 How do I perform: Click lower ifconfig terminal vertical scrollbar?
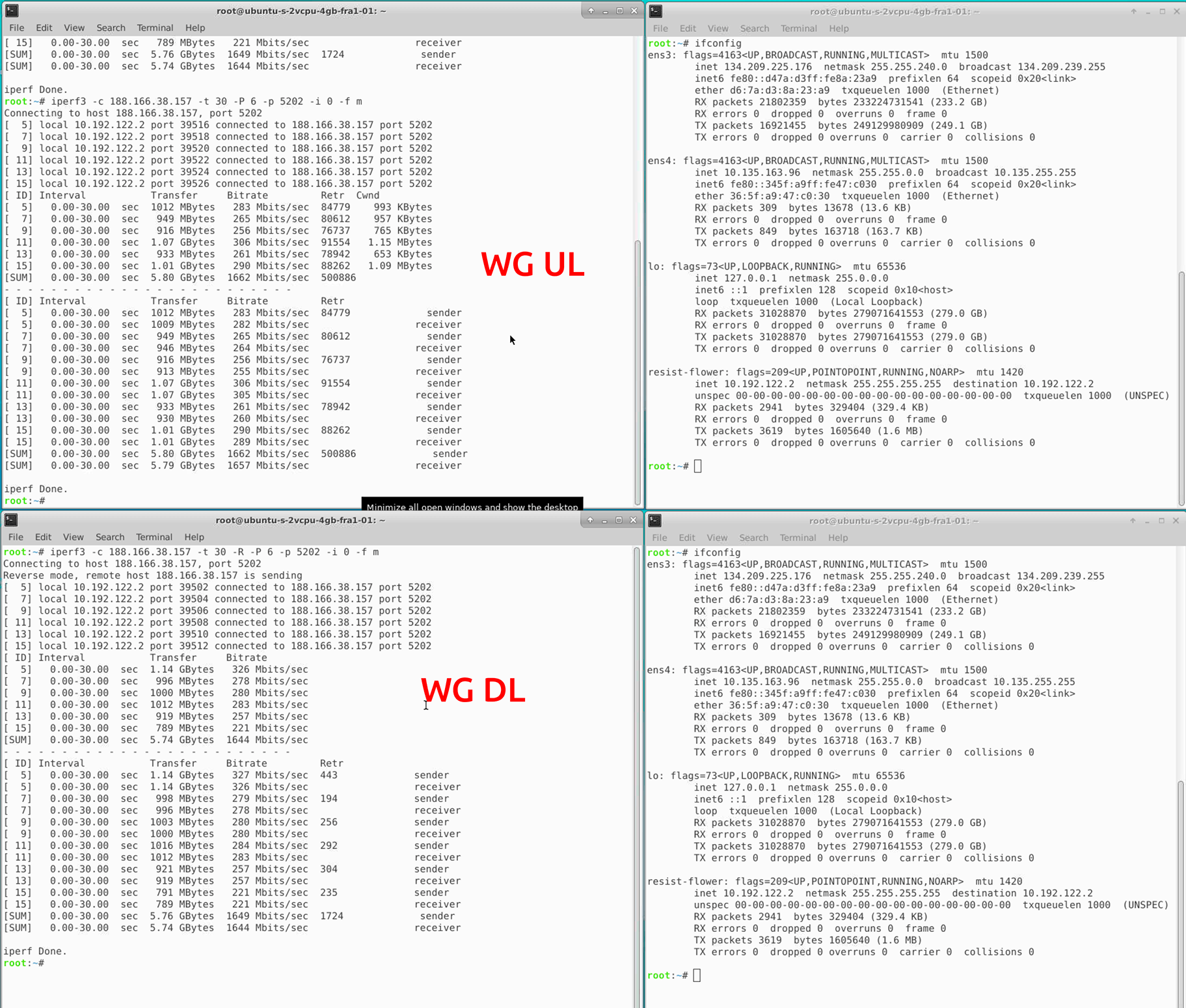1181,895
